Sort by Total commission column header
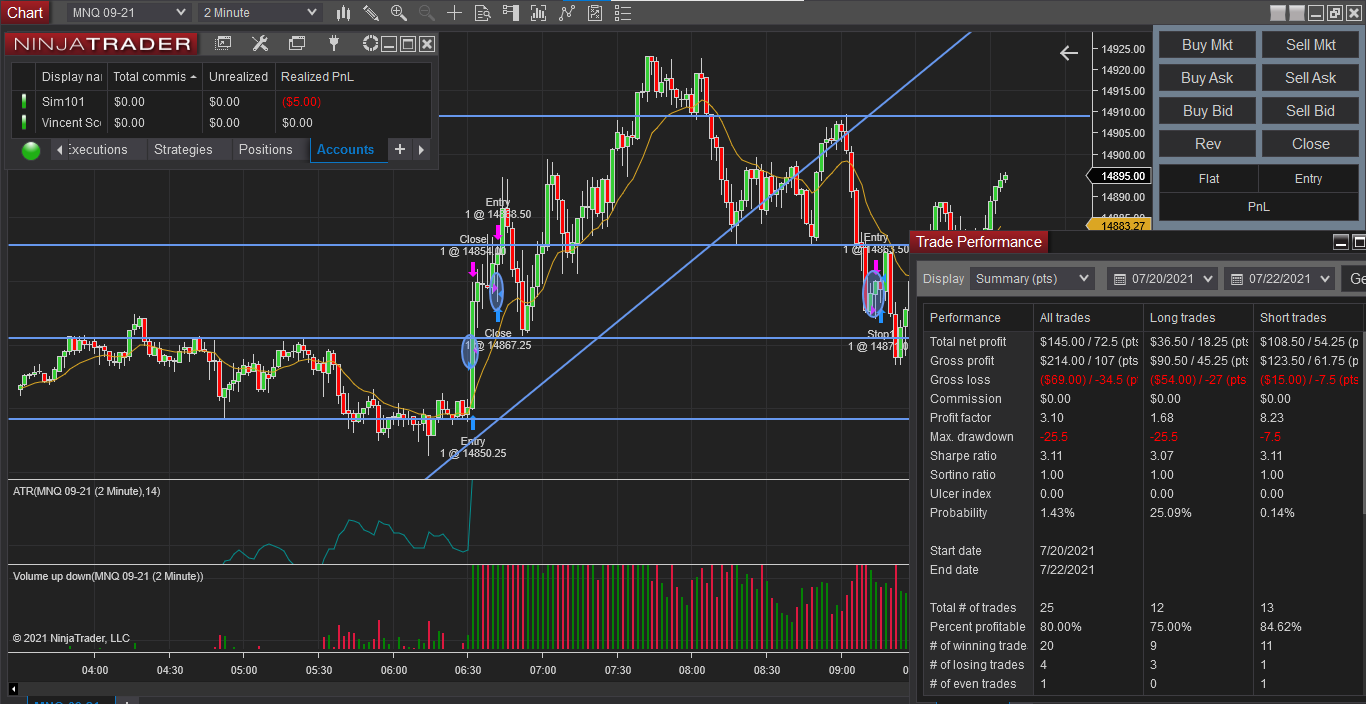The width and height of the screenshot is (1366, 704). 153,77
